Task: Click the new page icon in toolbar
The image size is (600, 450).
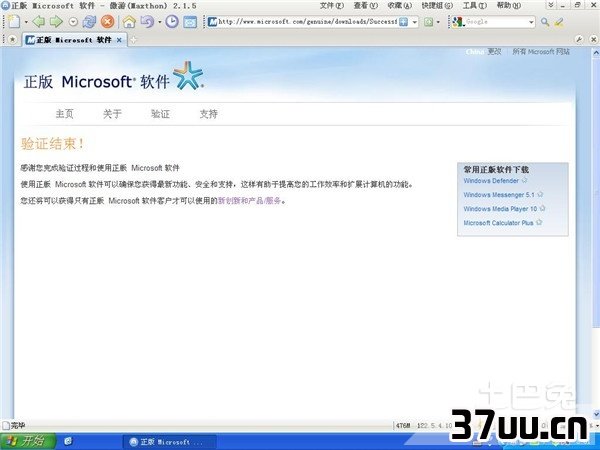Action: coord(14,21)
